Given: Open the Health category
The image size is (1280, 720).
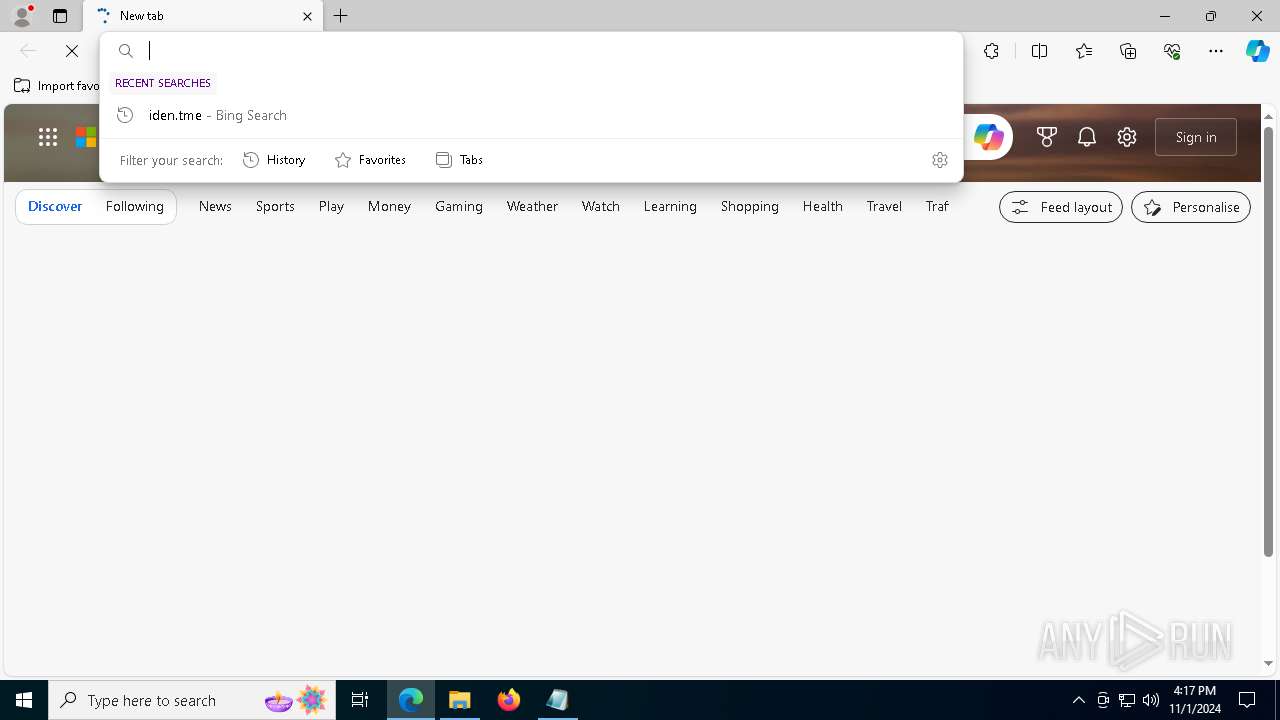Looking at the screenshot, I should (822, 206).
